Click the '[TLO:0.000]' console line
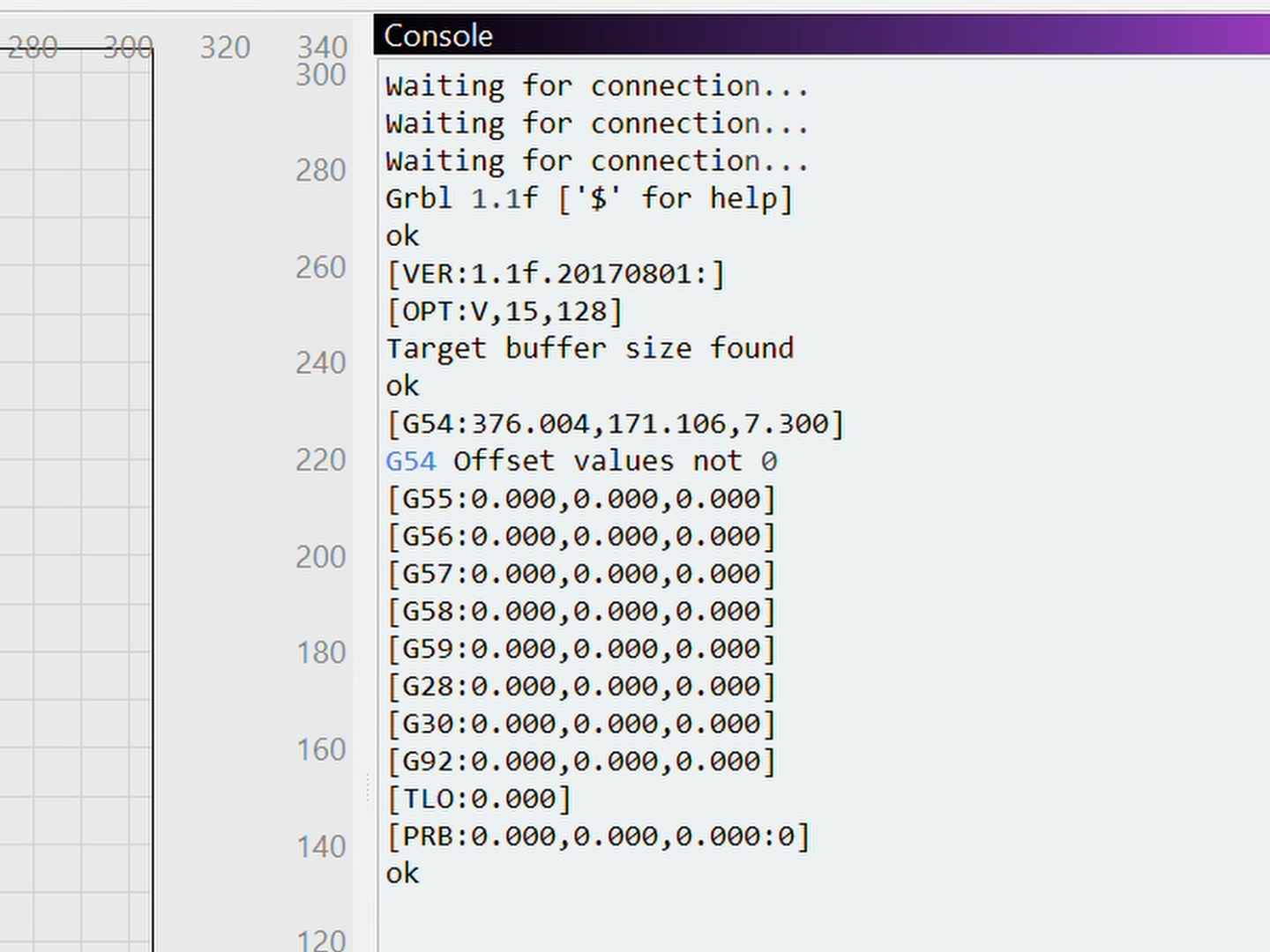 pos(479,799)
